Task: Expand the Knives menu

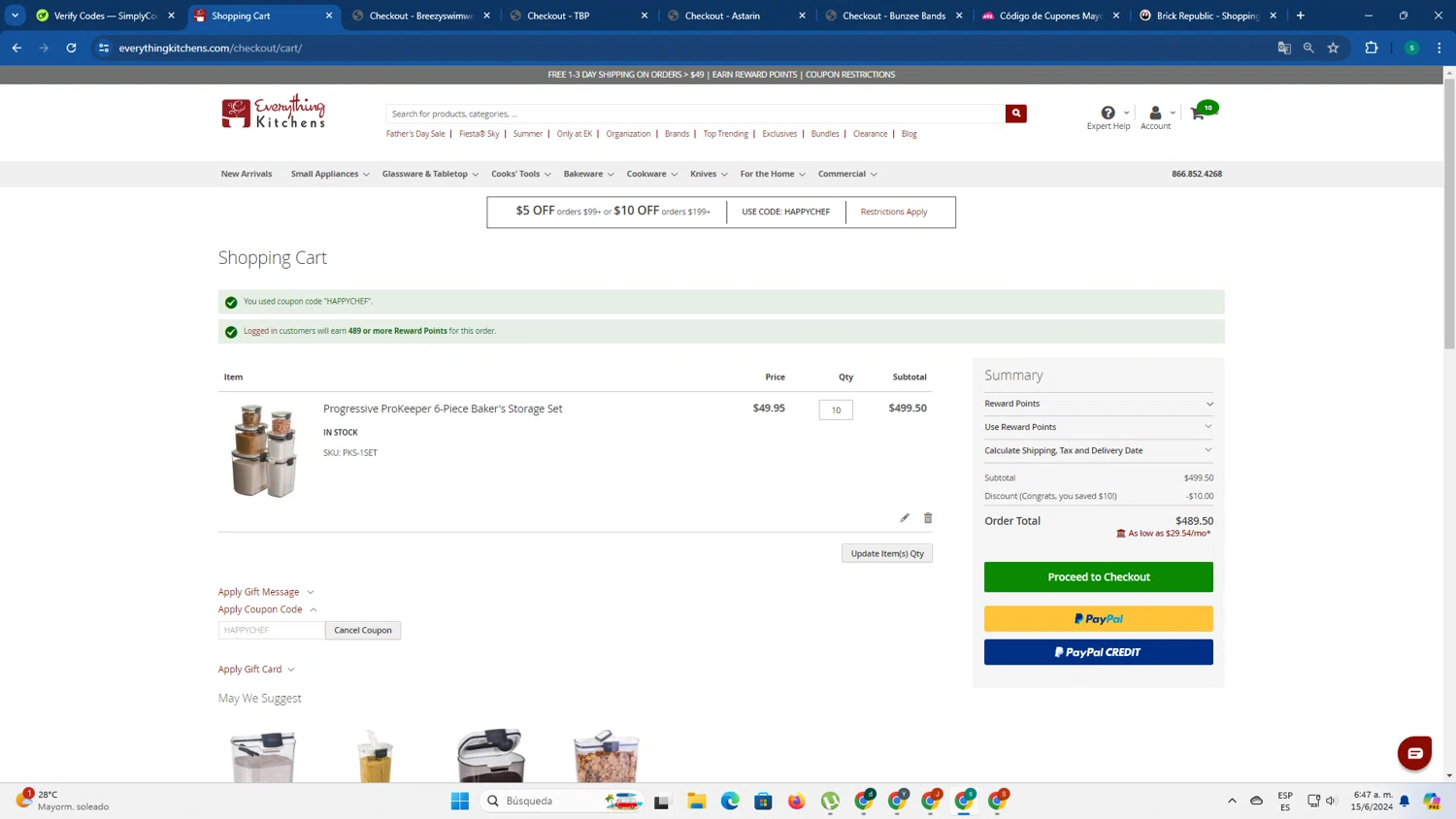Action: (x=709, y=174)
